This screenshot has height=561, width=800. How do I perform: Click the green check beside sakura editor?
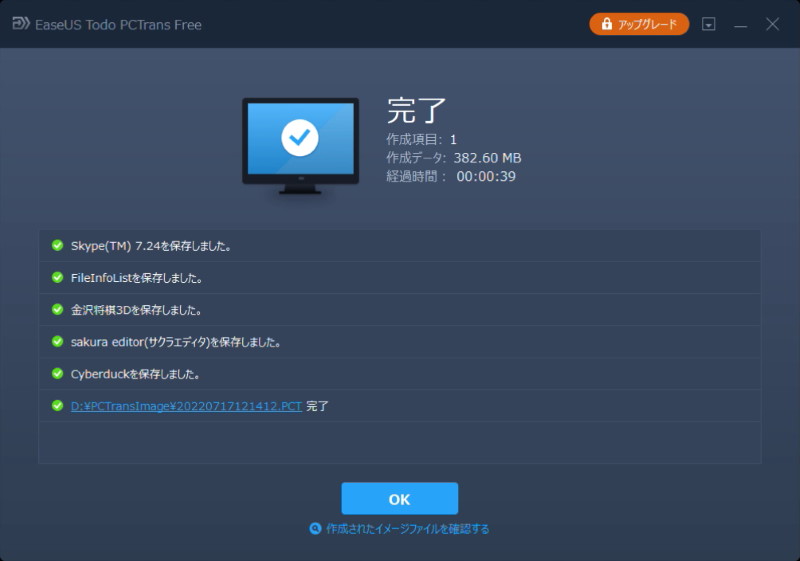click(x=57, y=342)
